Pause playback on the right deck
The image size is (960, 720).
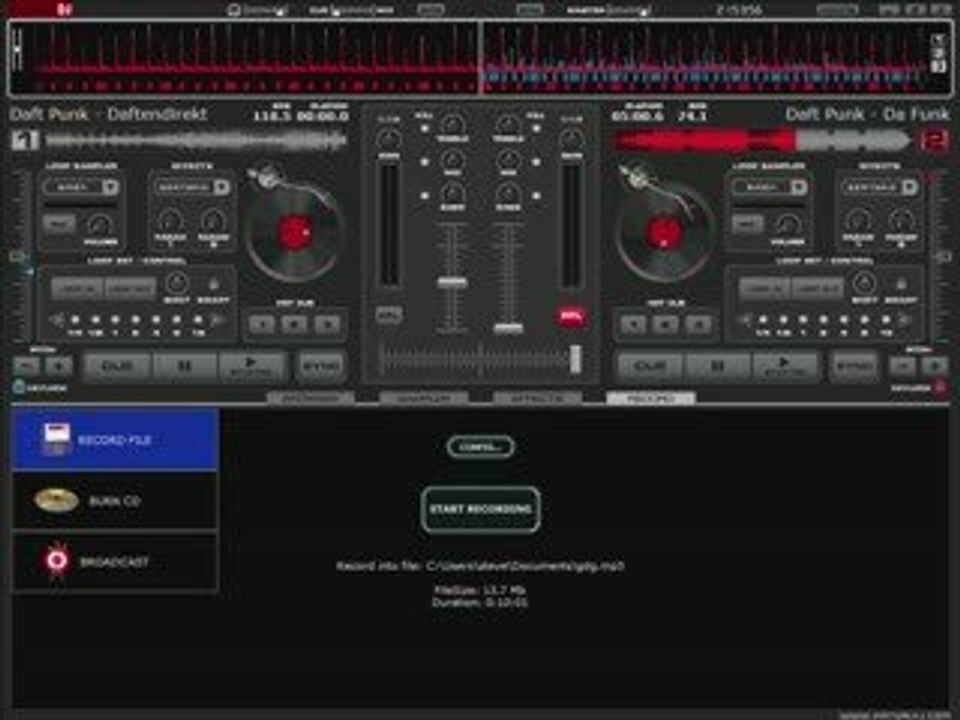pos(717,366)
